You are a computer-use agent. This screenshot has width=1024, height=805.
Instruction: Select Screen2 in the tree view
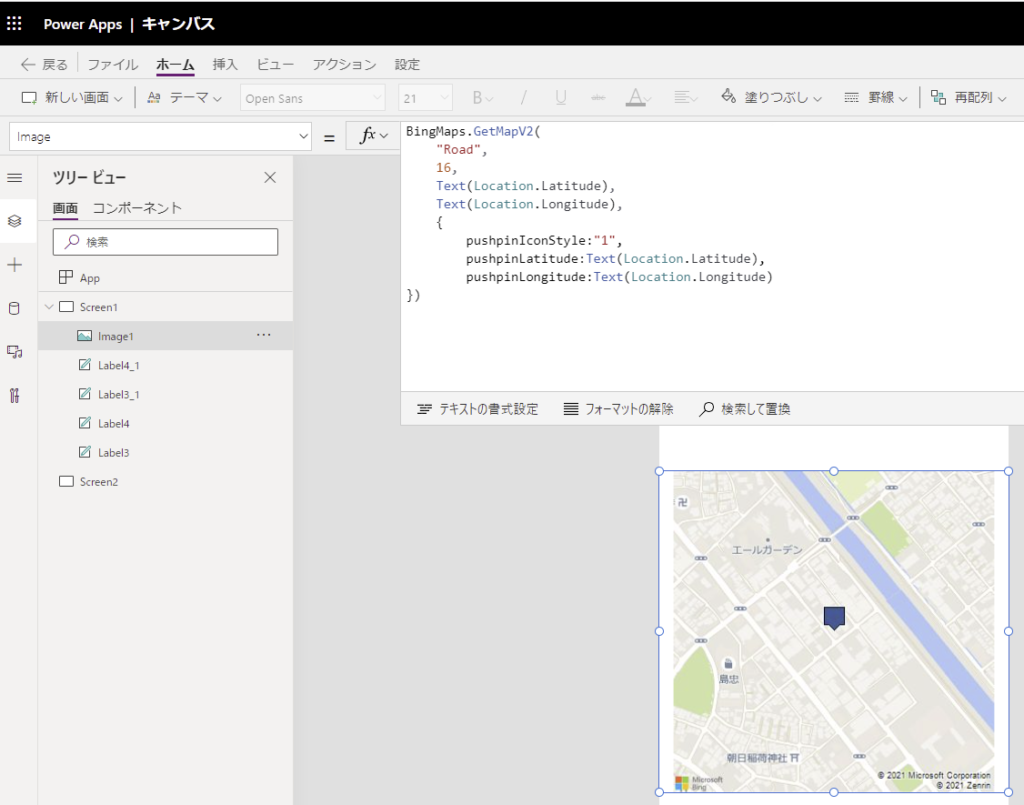165,482
